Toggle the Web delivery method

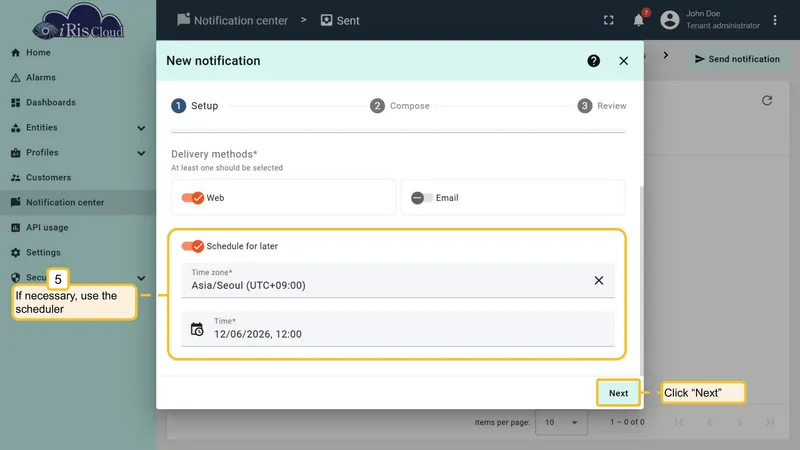pyautogui.click(x=192, y=198)
